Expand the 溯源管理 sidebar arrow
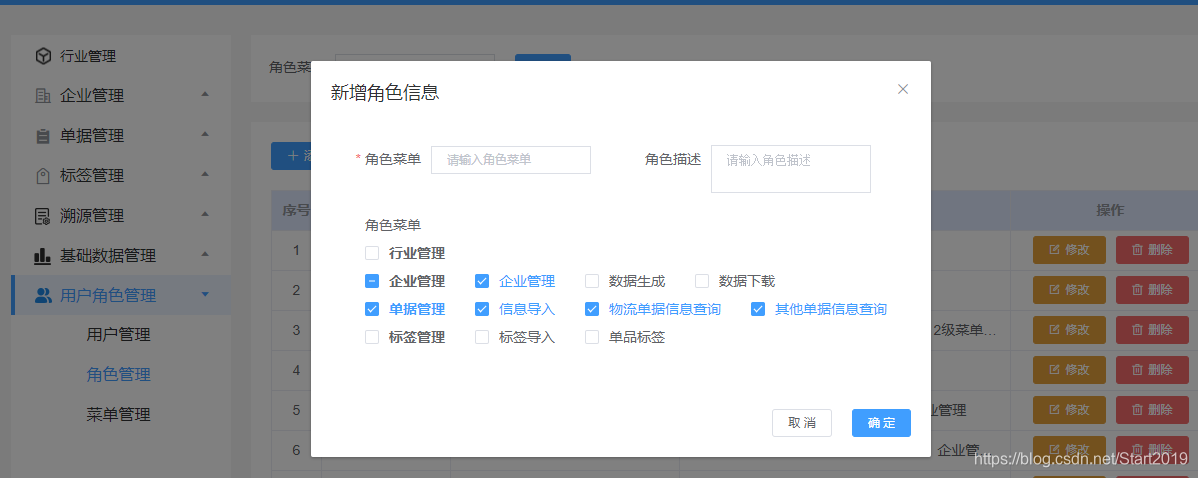Image resolution: width=1198 pixels, height=478 pixels. (204, 214)
